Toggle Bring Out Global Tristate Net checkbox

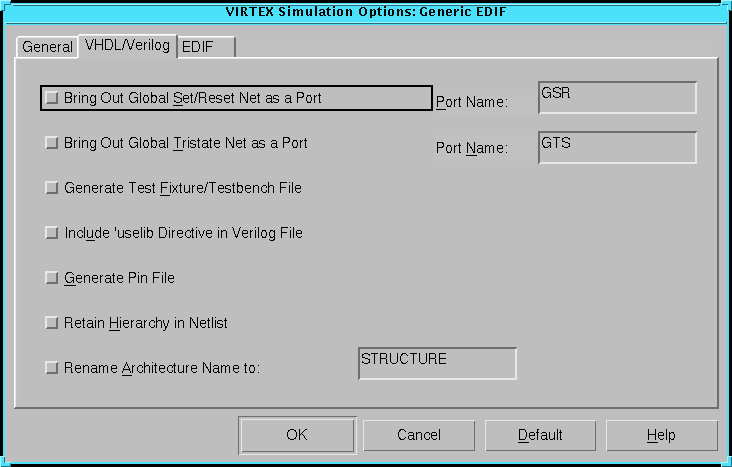52,143
